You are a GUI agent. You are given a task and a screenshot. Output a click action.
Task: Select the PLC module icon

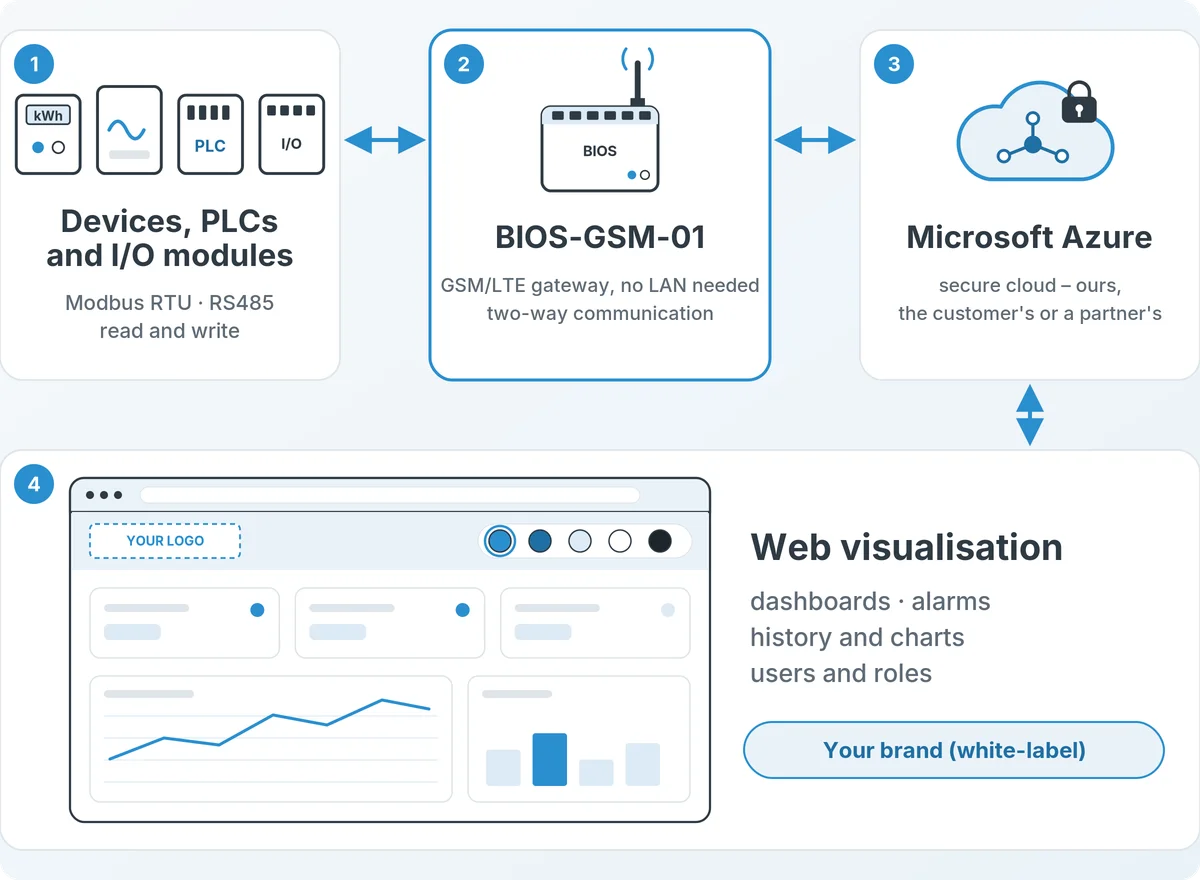(x=210, y=134)
